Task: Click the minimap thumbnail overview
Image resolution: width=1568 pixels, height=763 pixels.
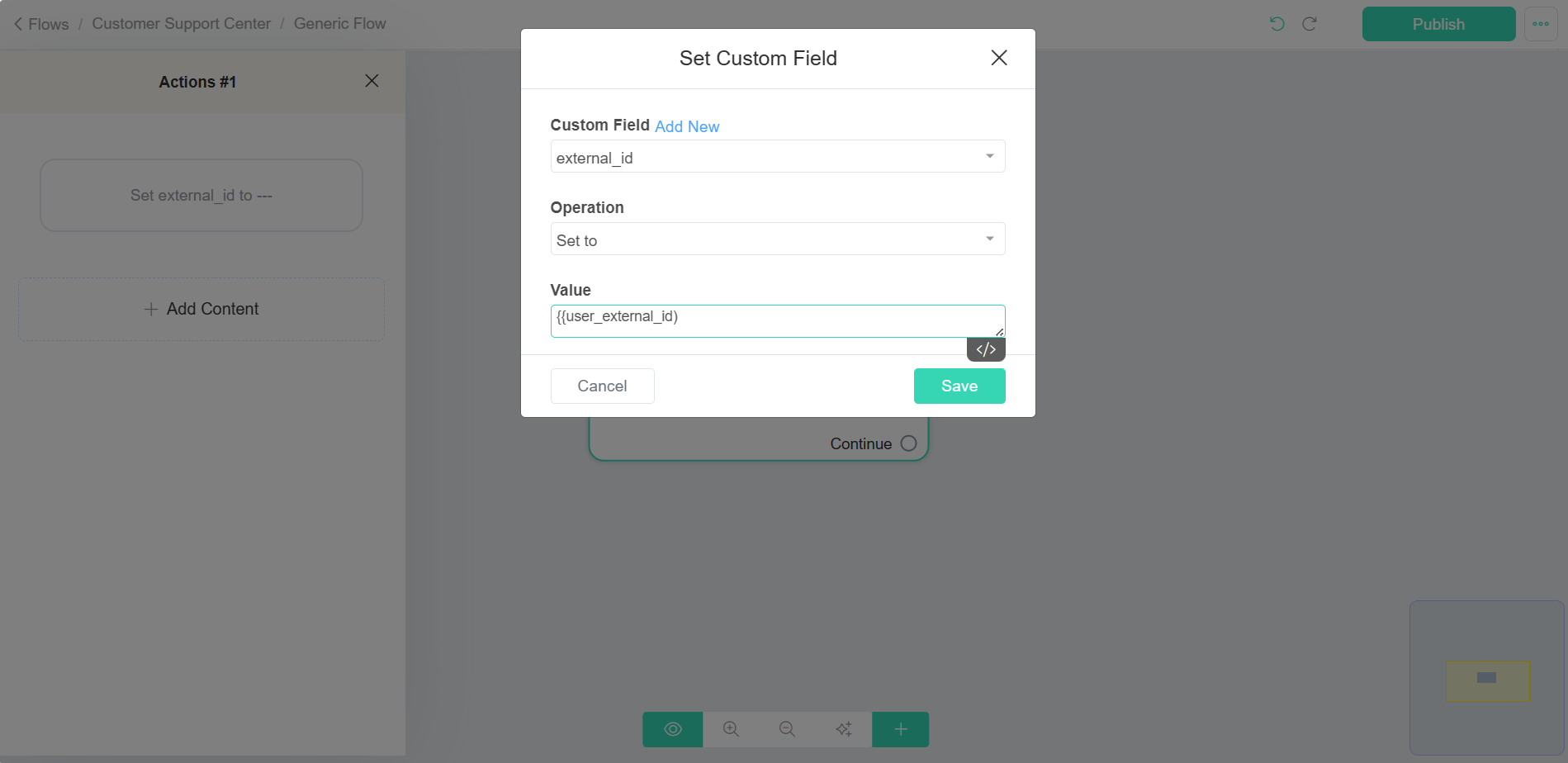Action: (1486, 678)
